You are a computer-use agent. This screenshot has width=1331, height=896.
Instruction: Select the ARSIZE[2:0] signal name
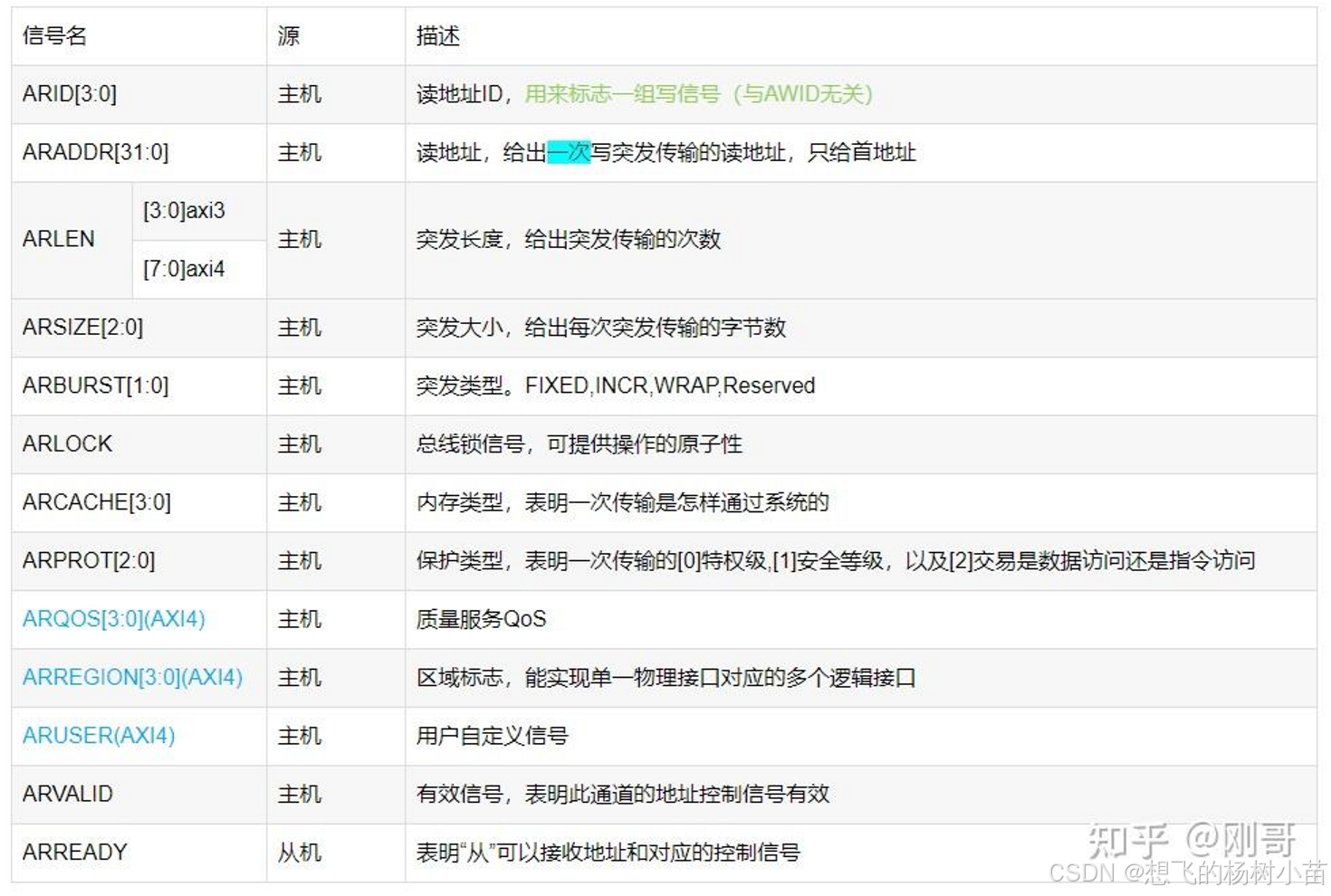[82, 328]
